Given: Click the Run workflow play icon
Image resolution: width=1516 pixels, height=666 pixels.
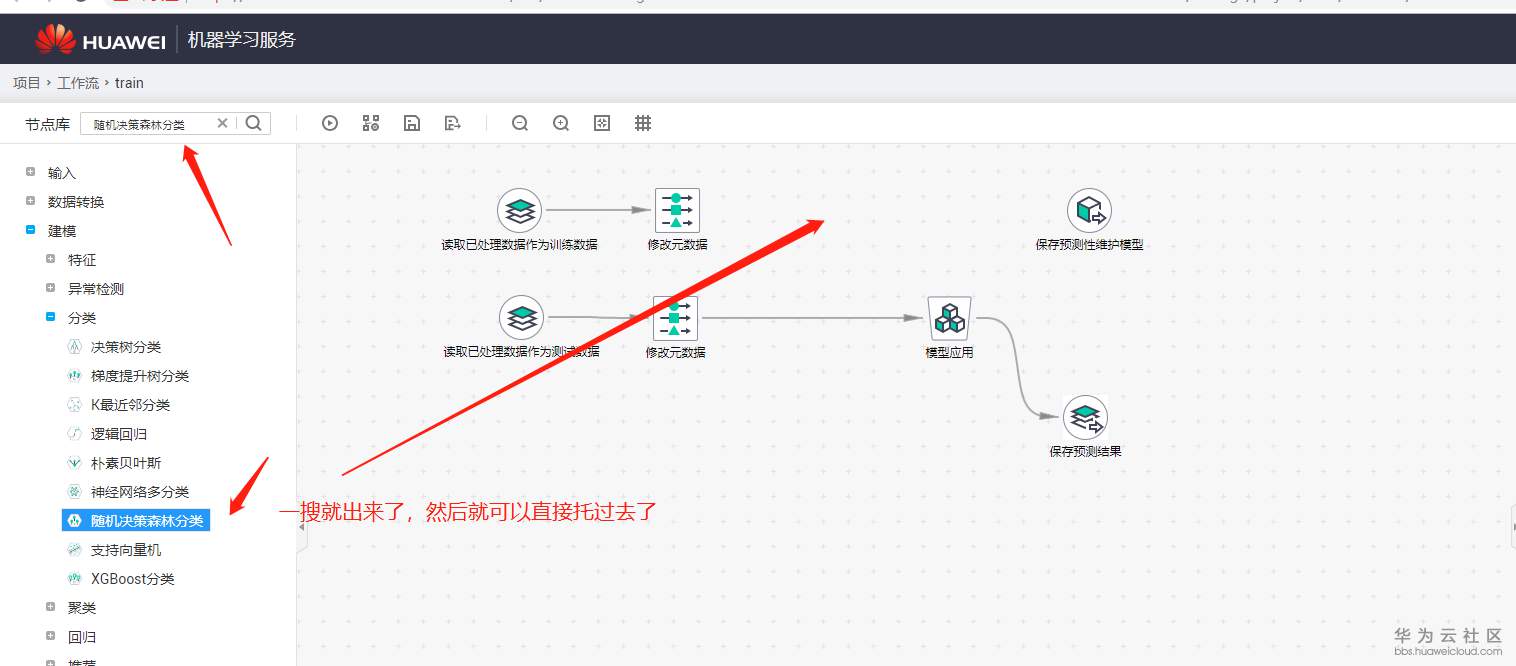Looking at the screenshot, I should [330, 123].
